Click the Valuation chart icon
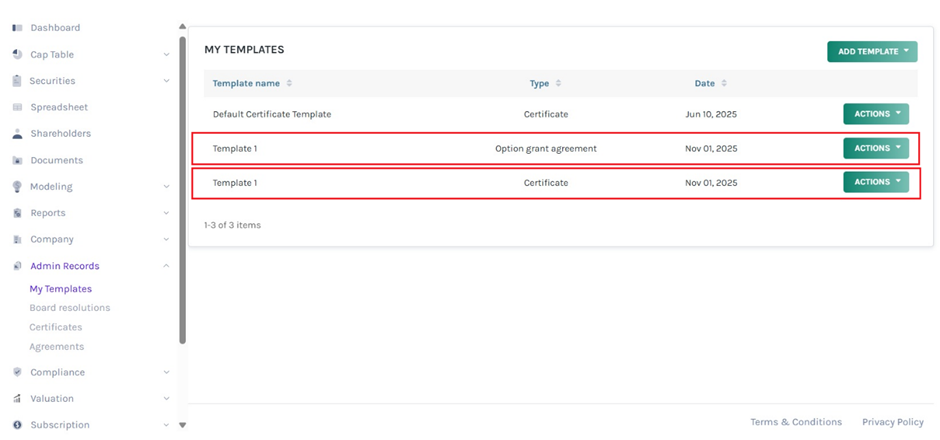The width and height of the screenshot is (940, 440). click(x=17, y=398)
